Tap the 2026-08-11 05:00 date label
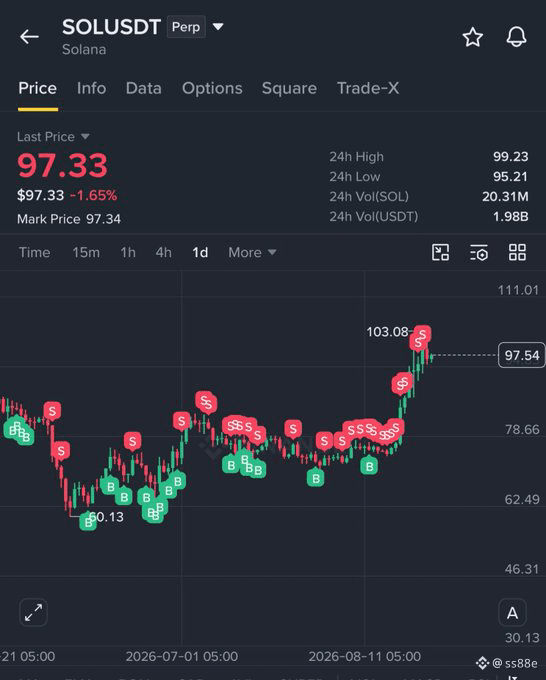This screenshot has width=546, height=680. (x=365, y=656)
